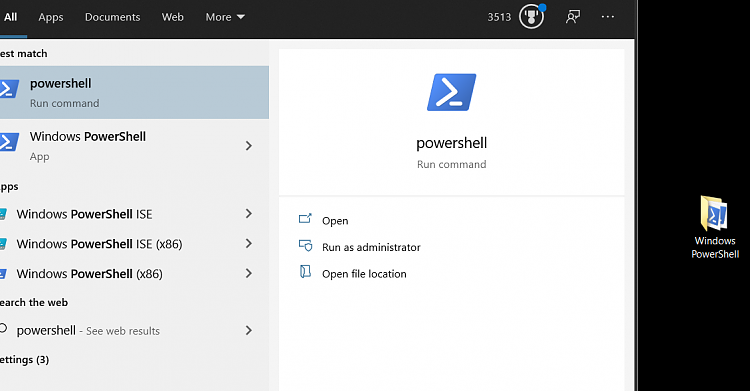
Task: Click the Windows PowerShell App icon
Action: coord(9,142)
